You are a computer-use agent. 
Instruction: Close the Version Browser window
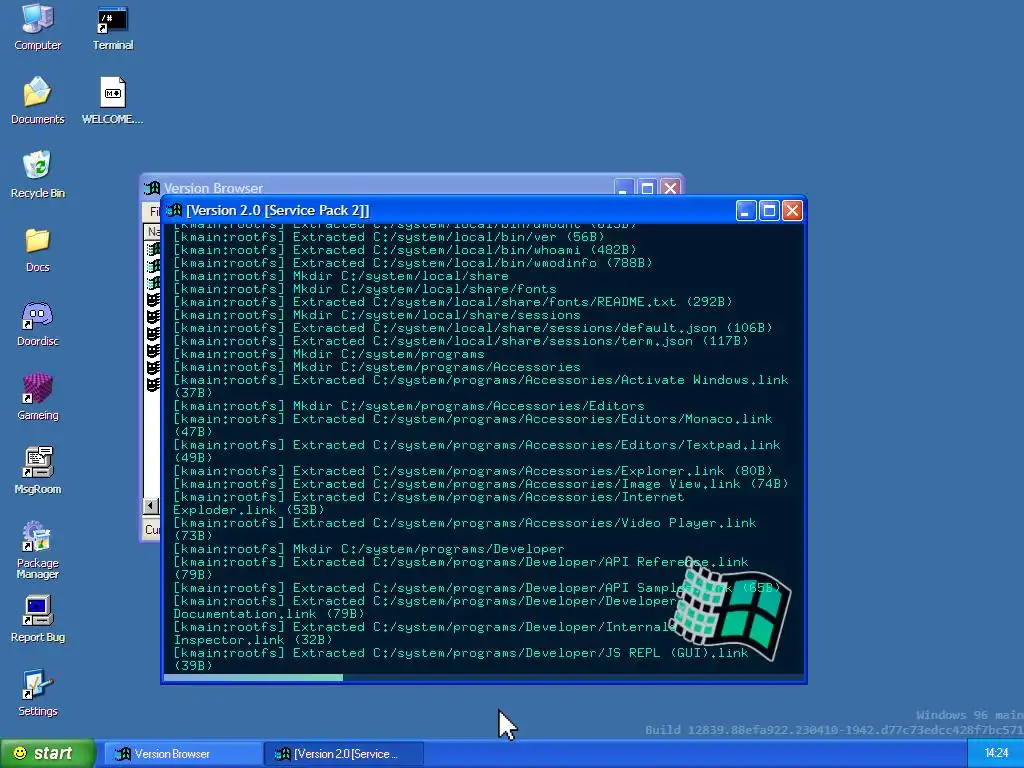(x=670, y=188)
